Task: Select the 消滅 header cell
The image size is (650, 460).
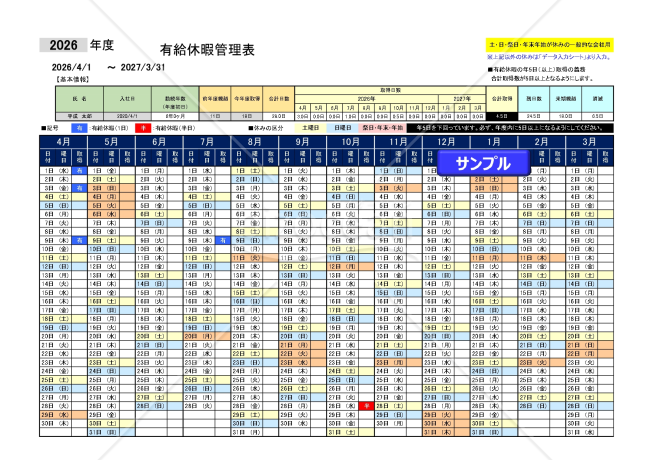Action: pos(597,99)
